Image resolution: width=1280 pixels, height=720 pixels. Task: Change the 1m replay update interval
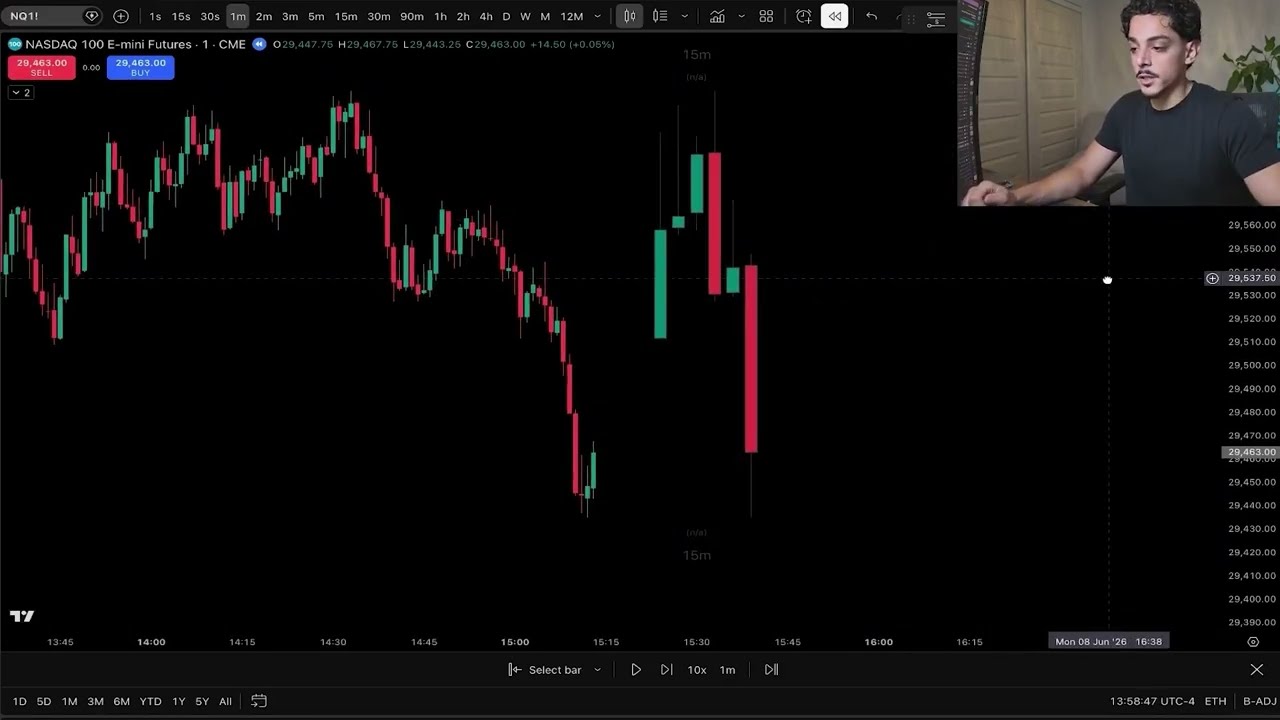(x=728, y=670)
